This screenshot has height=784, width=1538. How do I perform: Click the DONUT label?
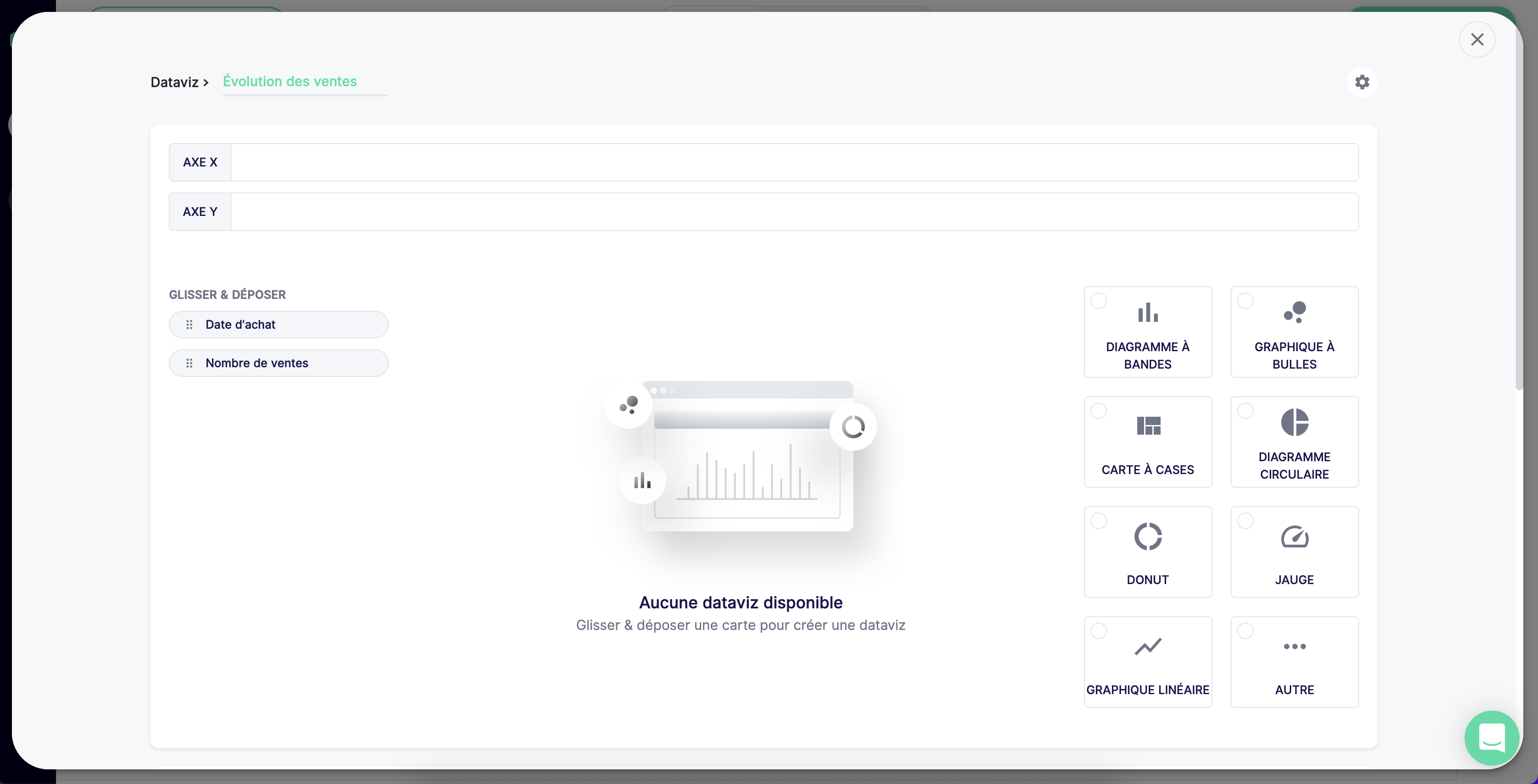coord(1147,580)
